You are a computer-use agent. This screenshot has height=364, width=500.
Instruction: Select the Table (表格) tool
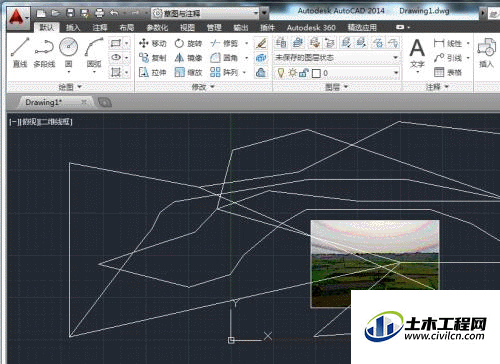click(x=448, y=72)
